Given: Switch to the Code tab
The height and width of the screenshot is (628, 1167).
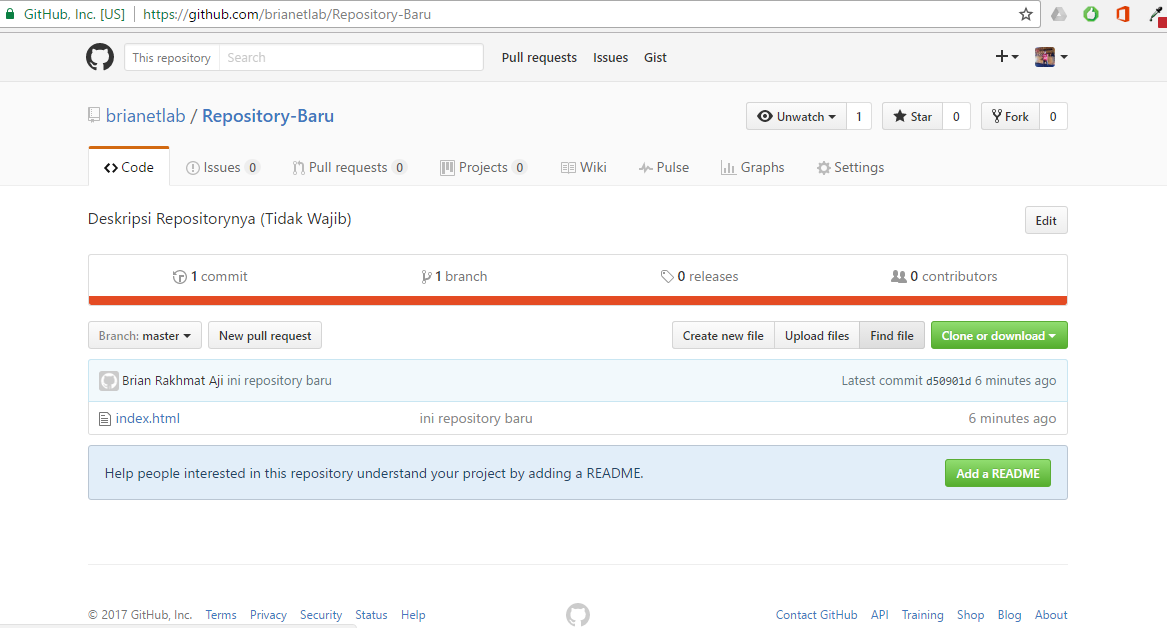Looking at the screenshot, I should (129, 167).
